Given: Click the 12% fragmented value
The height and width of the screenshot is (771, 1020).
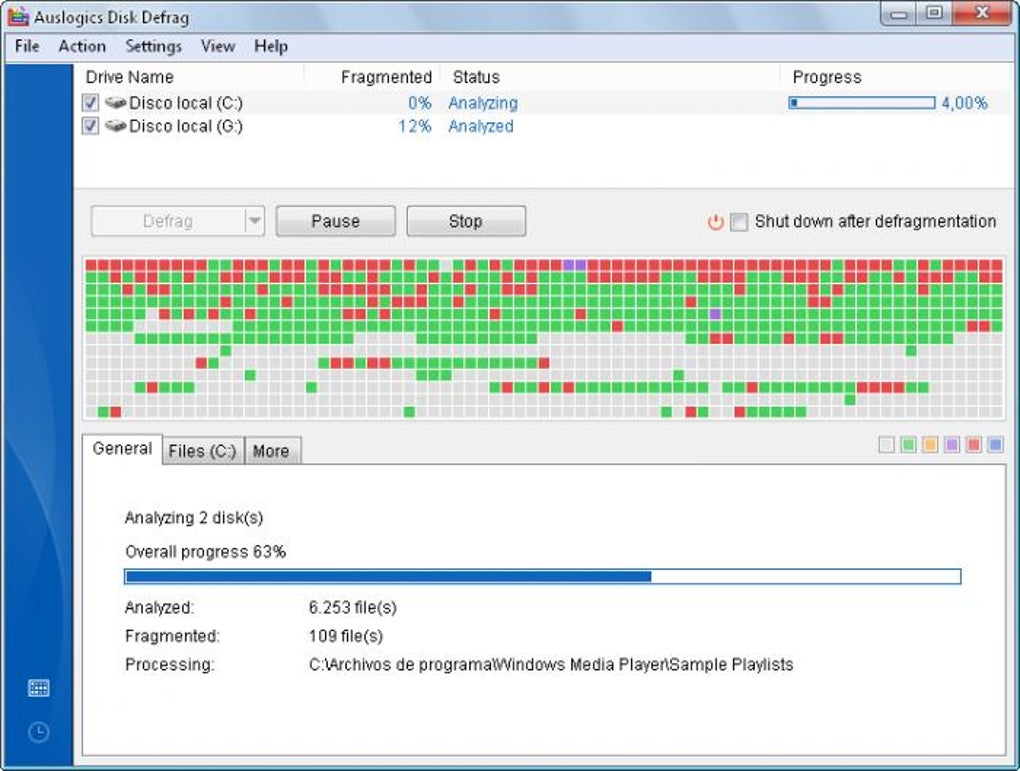Looking at the screenshot, I should click(415, 126).
